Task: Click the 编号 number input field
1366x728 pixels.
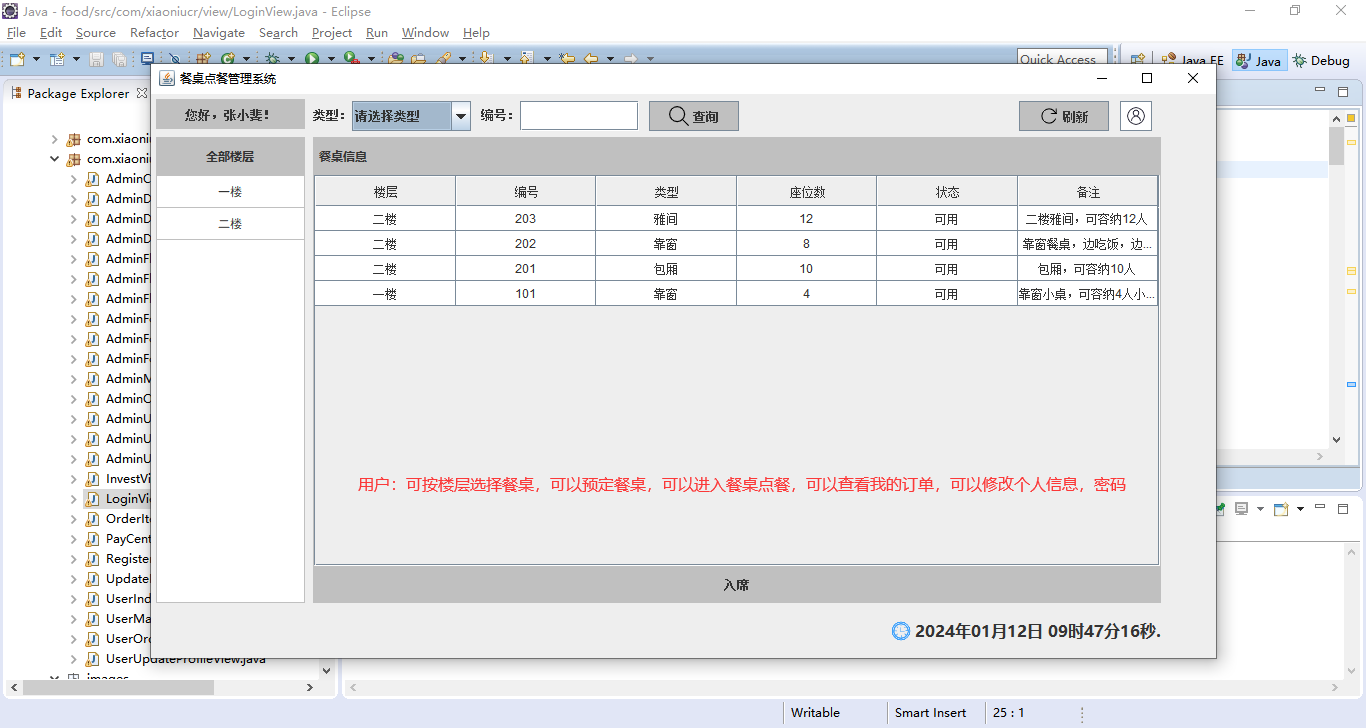Action: [x=579, y=115]
